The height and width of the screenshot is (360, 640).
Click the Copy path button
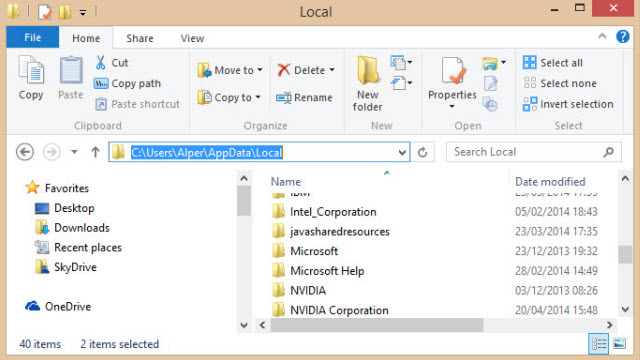[x=128, y=84]
